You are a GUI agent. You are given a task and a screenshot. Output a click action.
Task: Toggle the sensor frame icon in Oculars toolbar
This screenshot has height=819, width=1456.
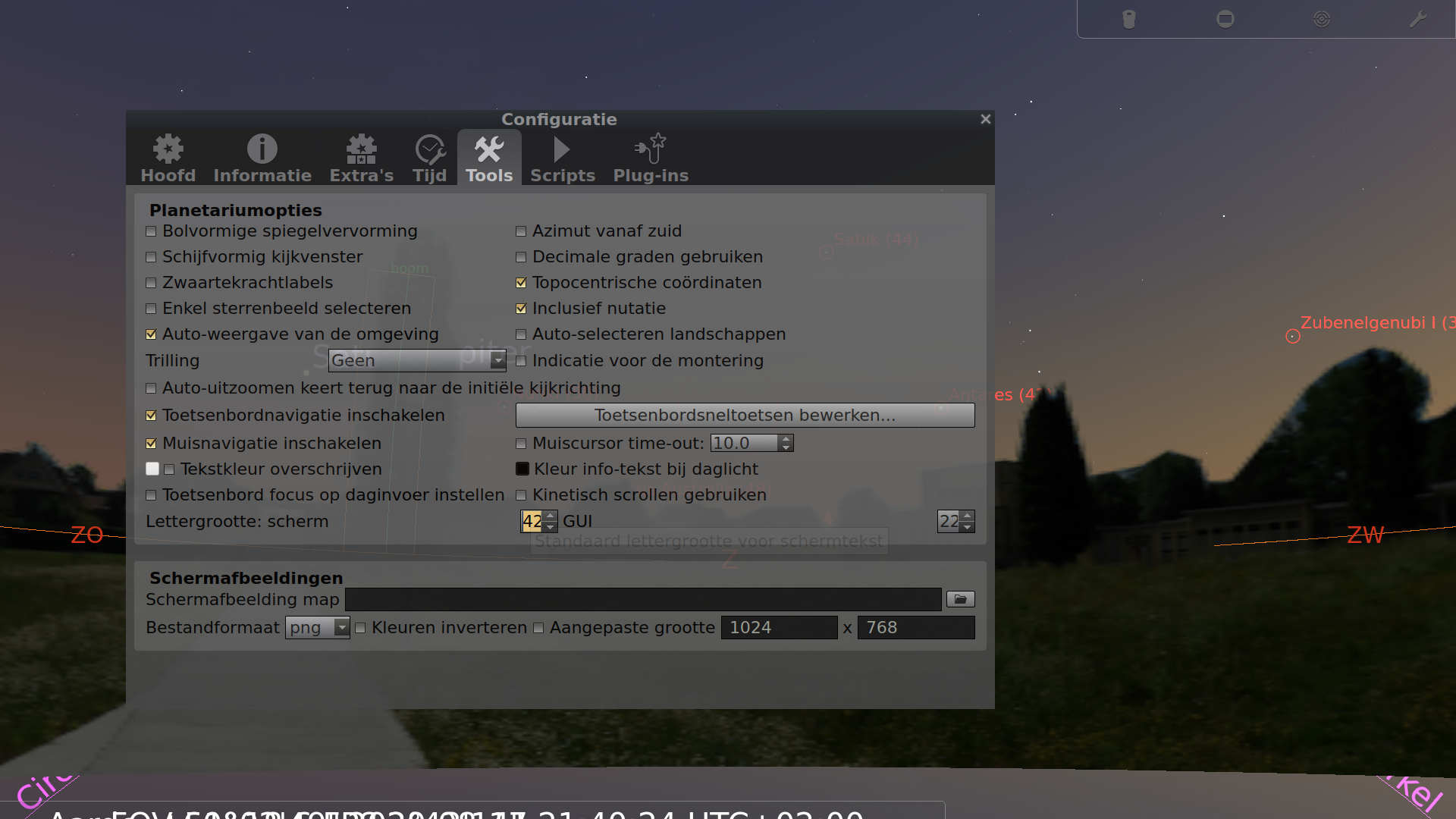coord(1225,19)
